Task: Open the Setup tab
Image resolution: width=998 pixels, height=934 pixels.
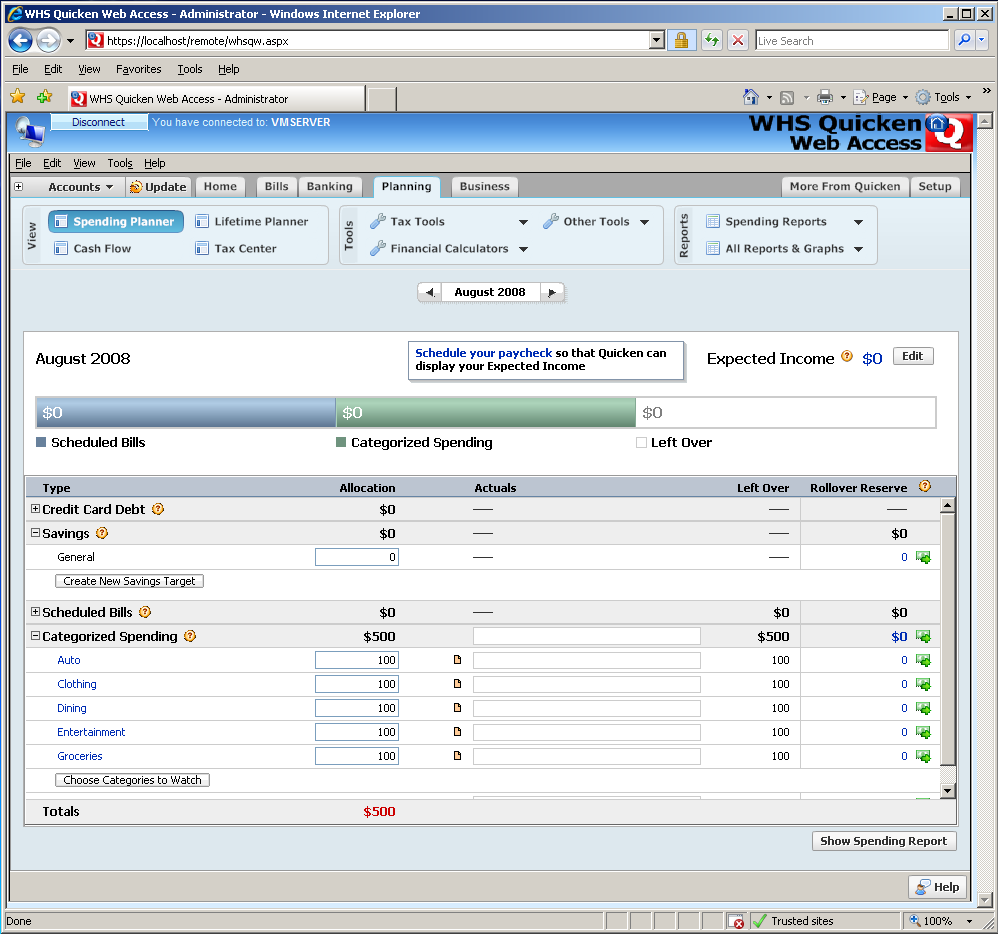Action: coord(934,187)
